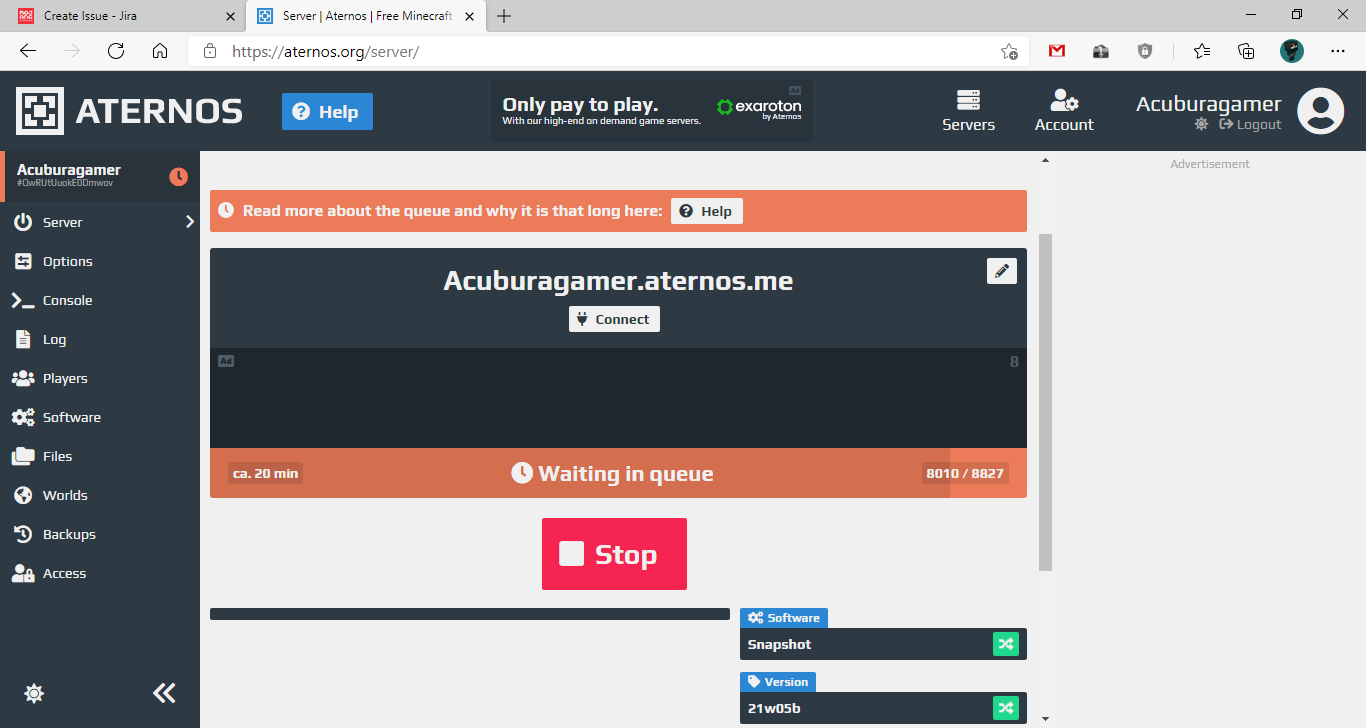Click the scroll up arrow of the page
The height and width of the screenshot is (728, 1366).
(1046, 160)
